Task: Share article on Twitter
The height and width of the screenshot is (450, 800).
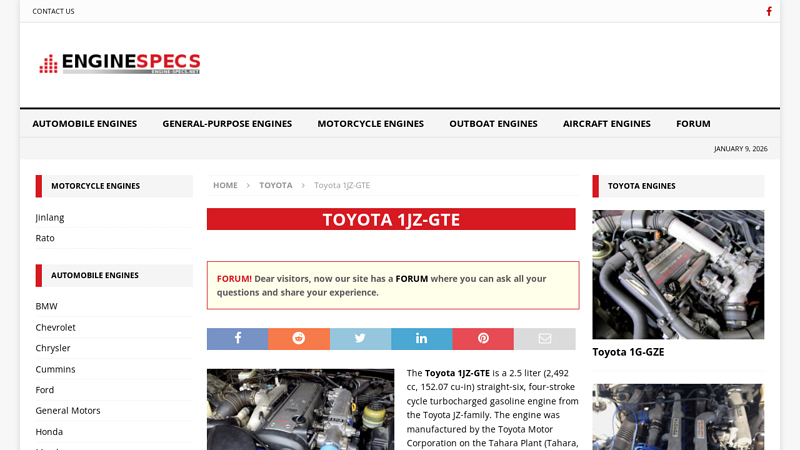Action: point(360,339)
